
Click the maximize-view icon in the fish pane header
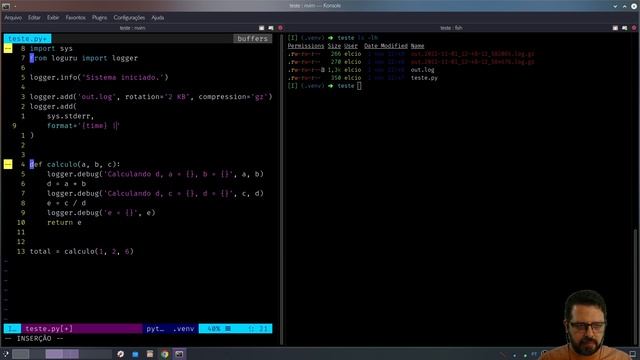pyautogui.click(x=615, y=28)
